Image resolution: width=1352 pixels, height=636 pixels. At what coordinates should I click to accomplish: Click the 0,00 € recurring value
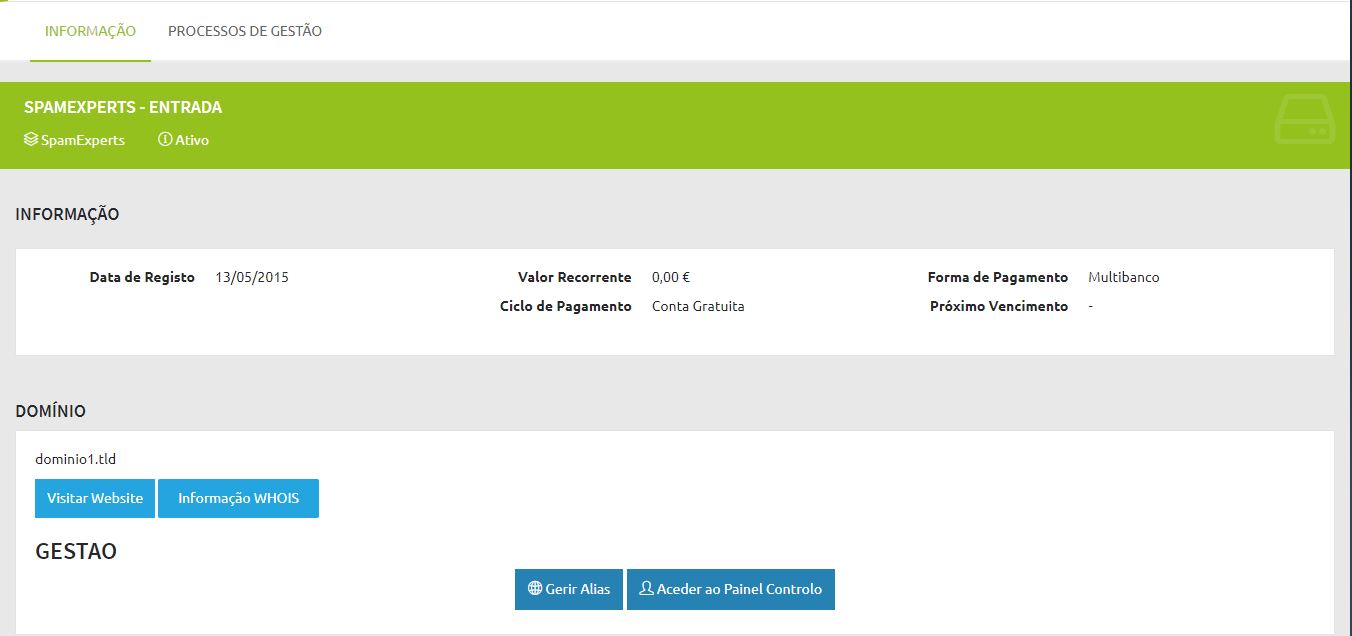point(670,277)
